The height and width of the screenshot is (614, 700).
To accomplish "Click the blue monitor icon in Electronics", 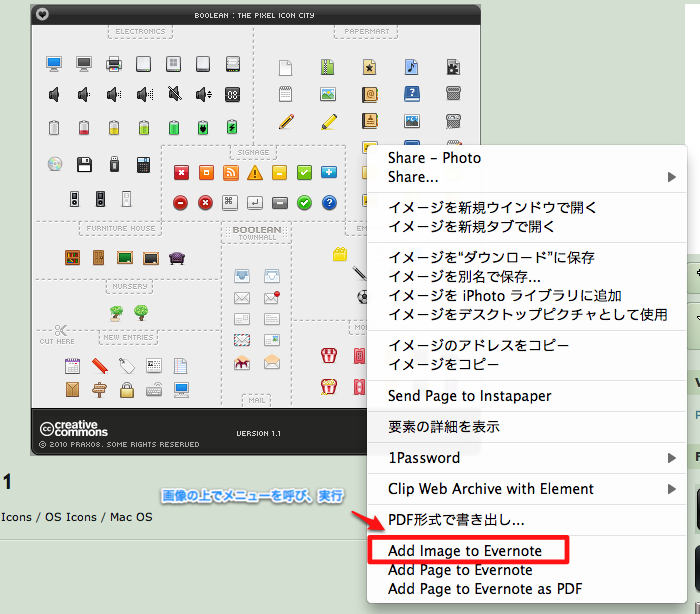I will pos(54,64).
